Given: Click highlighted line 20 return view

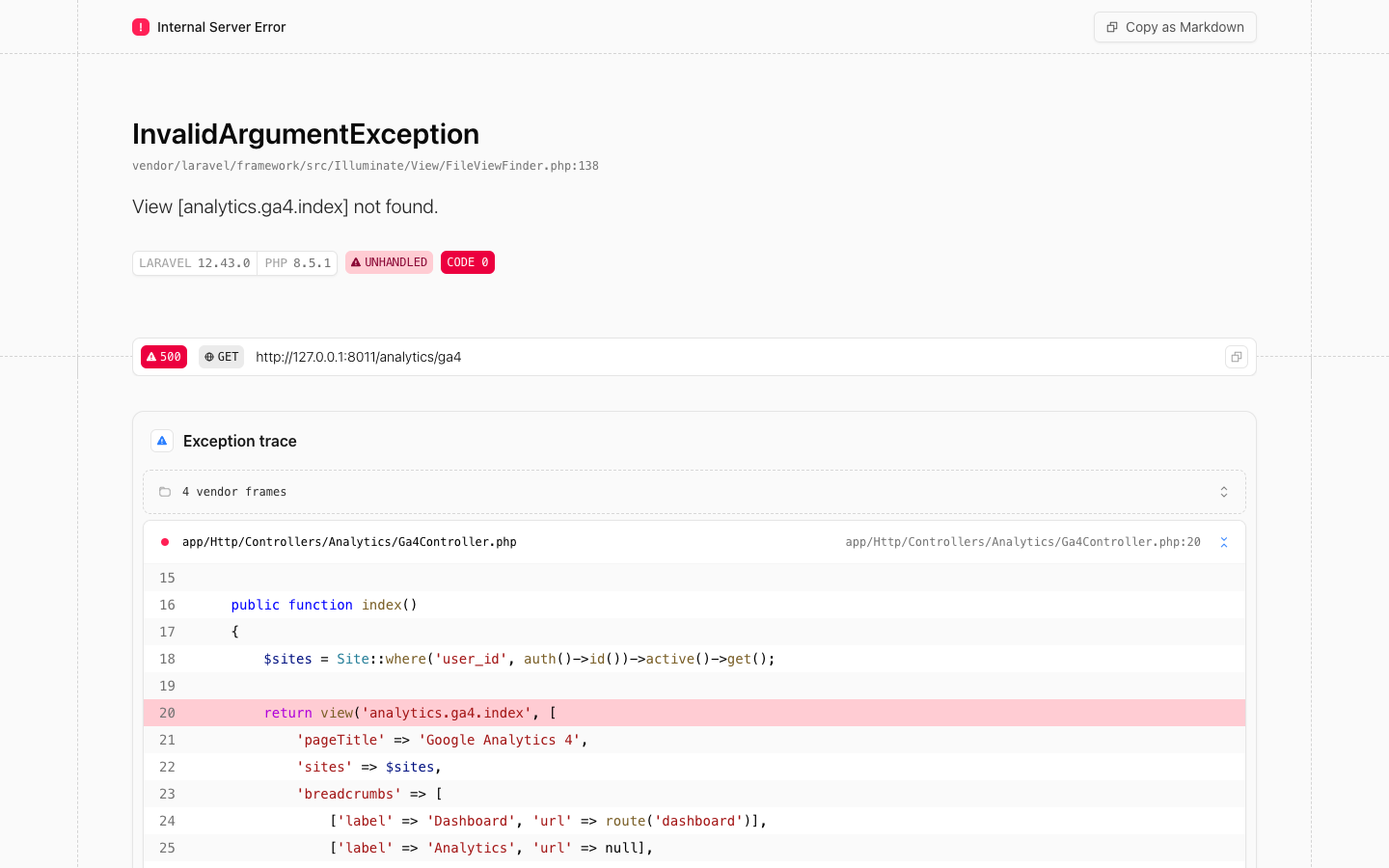Looking at the screenshot, I should point(694,713).
